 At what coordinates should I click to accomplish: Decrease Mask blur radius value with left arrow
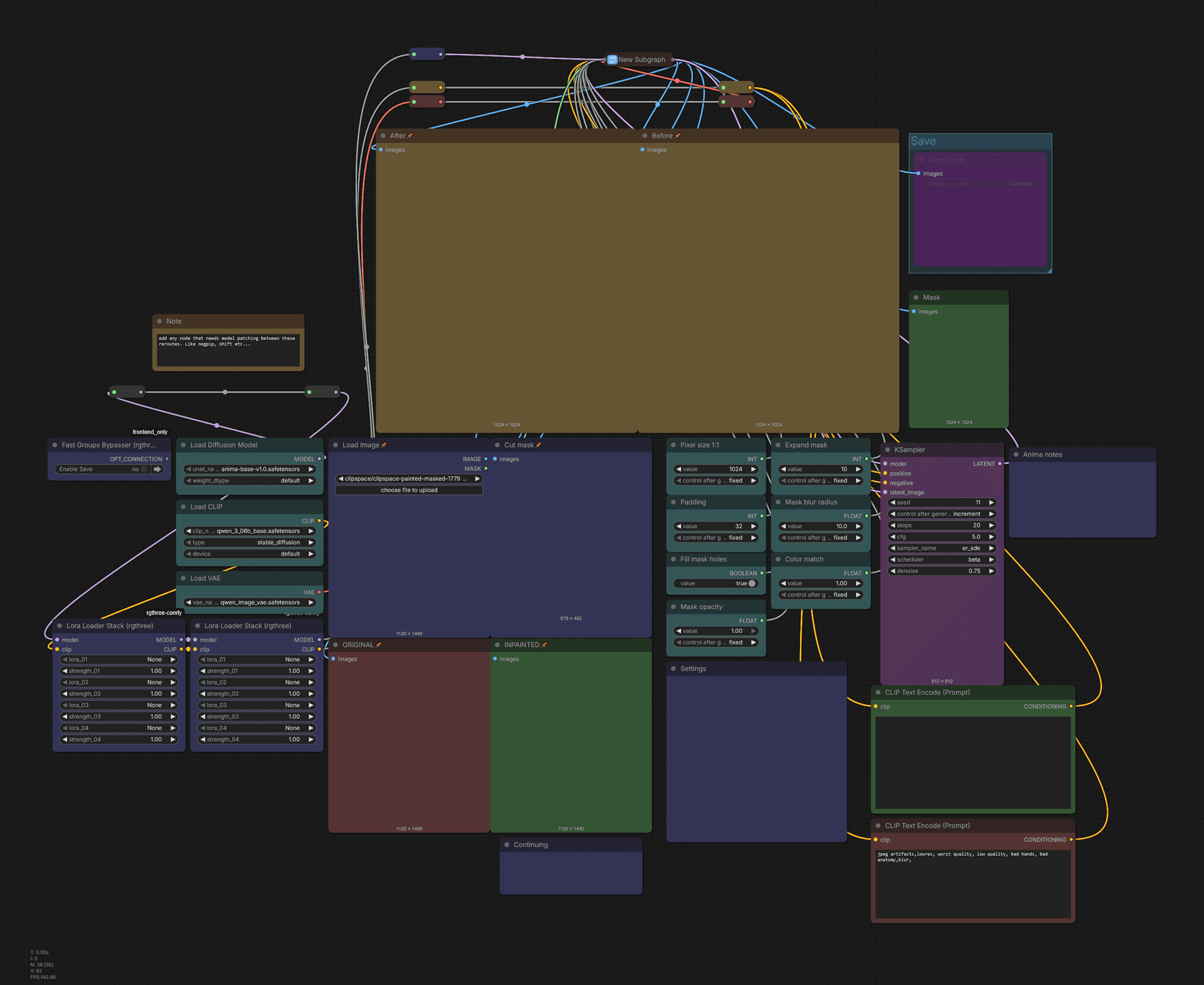click(x=783, y=526)
